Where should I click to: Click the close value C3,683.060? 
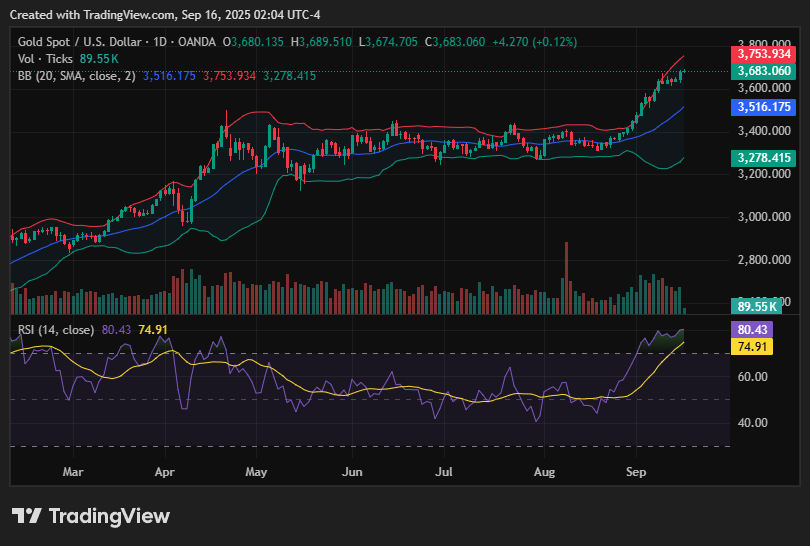[455, 42]
